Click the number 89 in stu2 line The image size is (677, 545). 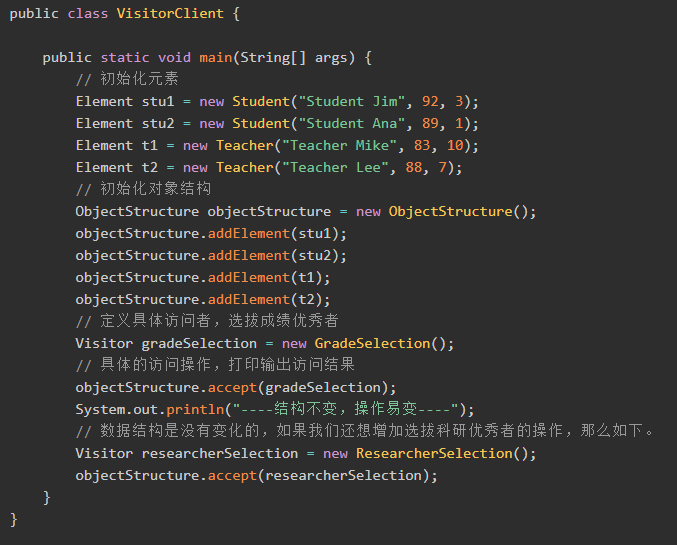[x=430, y=124]
